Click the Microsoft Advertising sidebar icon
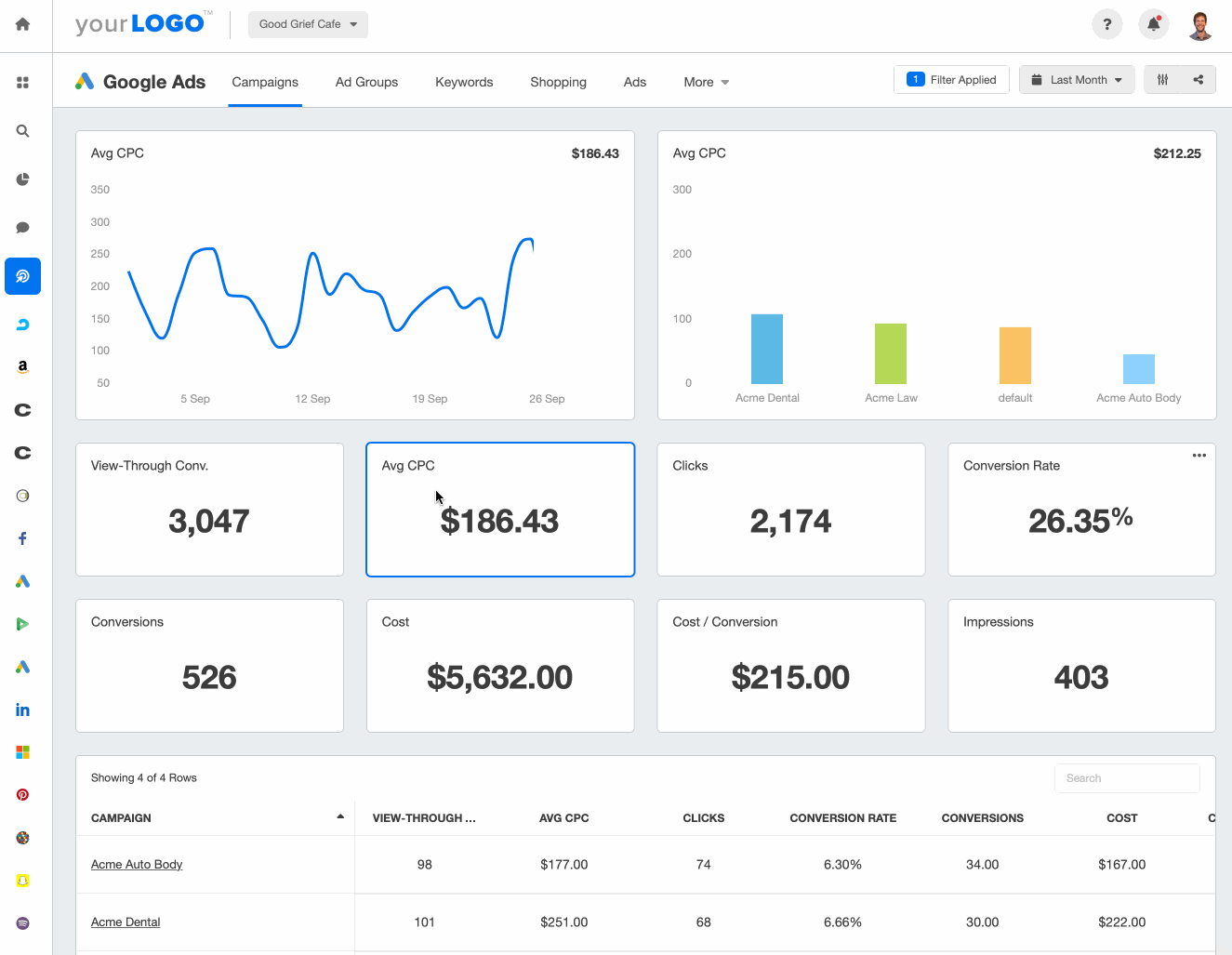 [22, 751]
